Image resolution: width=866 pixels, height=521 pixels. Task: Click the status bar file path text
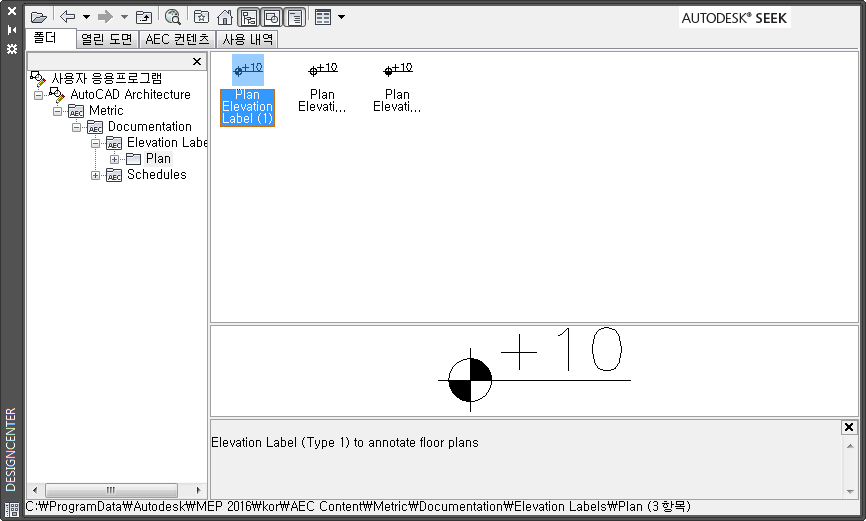coord(358,507)
